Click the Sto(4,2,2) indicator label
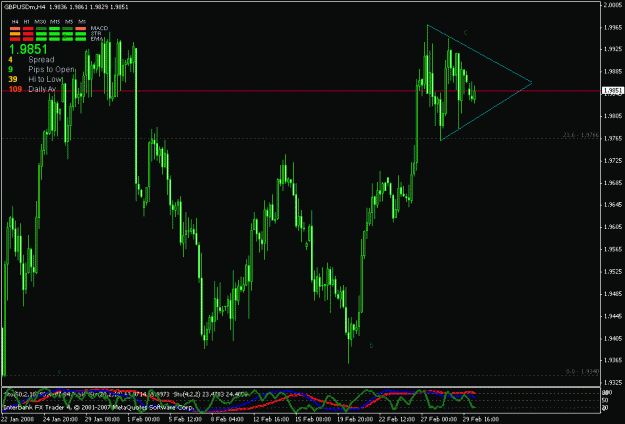 (186, 394)
